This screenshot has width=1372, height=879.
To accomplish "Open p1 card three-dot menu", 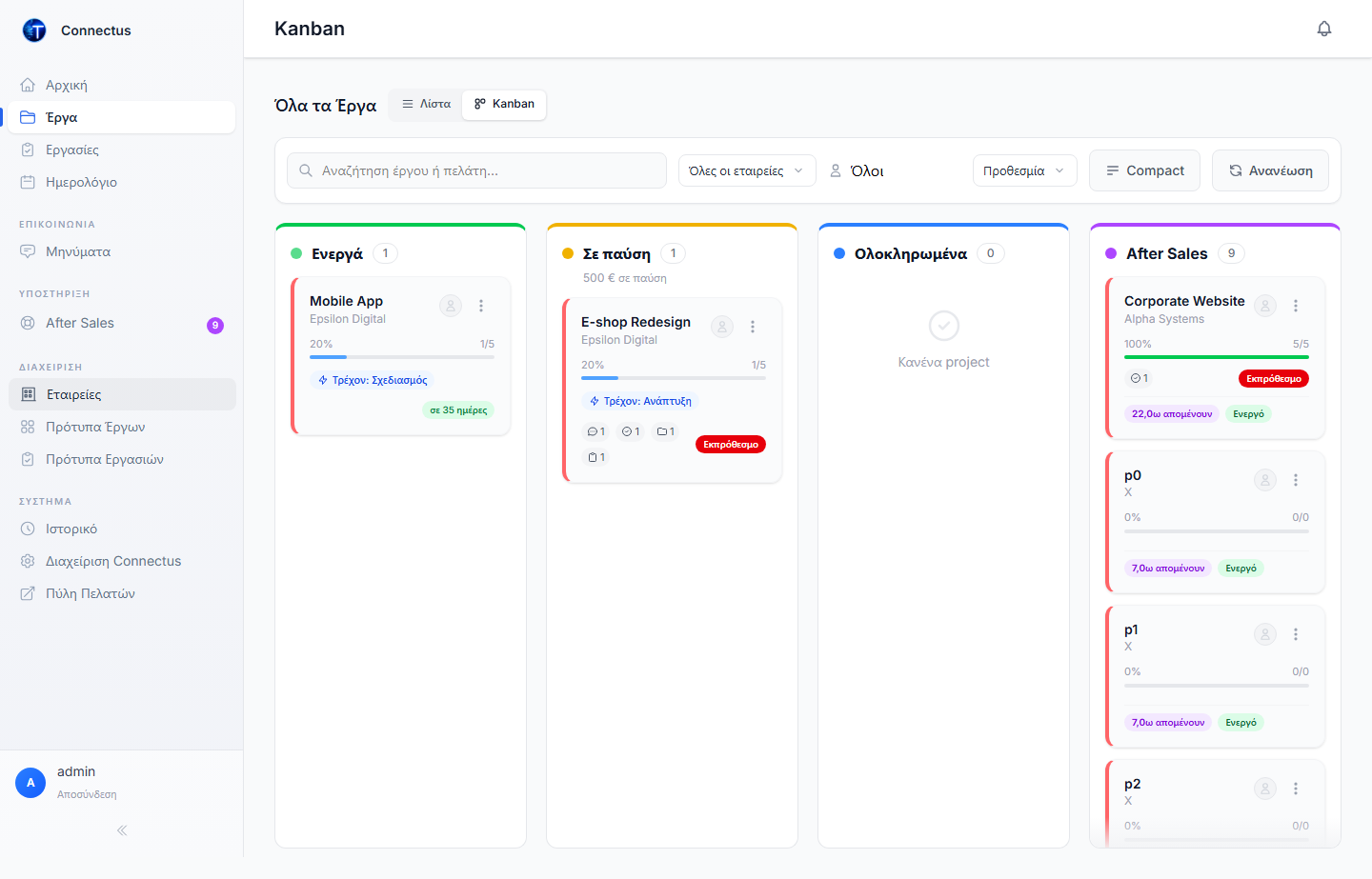I will pos(1296,634).
